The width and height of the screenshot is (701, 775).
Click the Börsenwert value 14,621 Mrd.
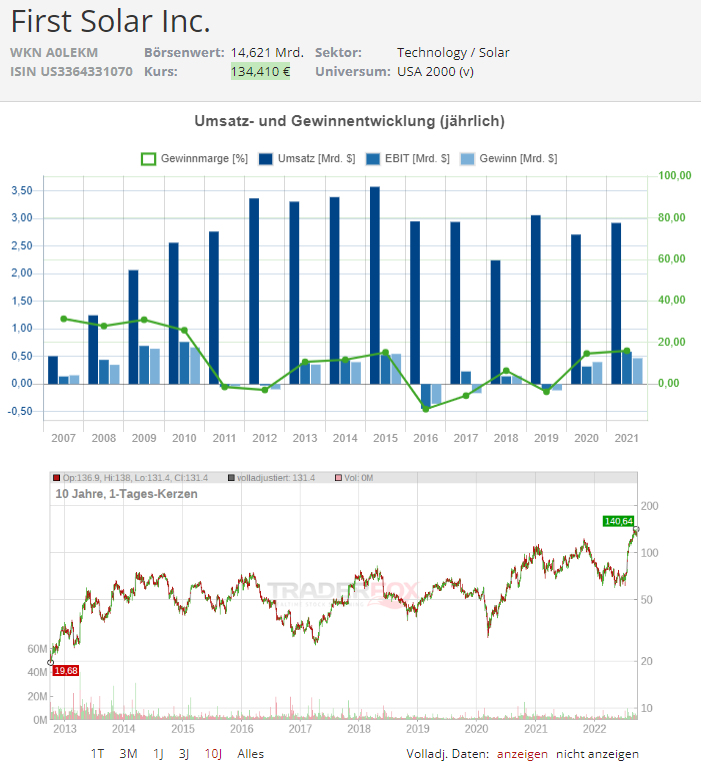(267, 52)
